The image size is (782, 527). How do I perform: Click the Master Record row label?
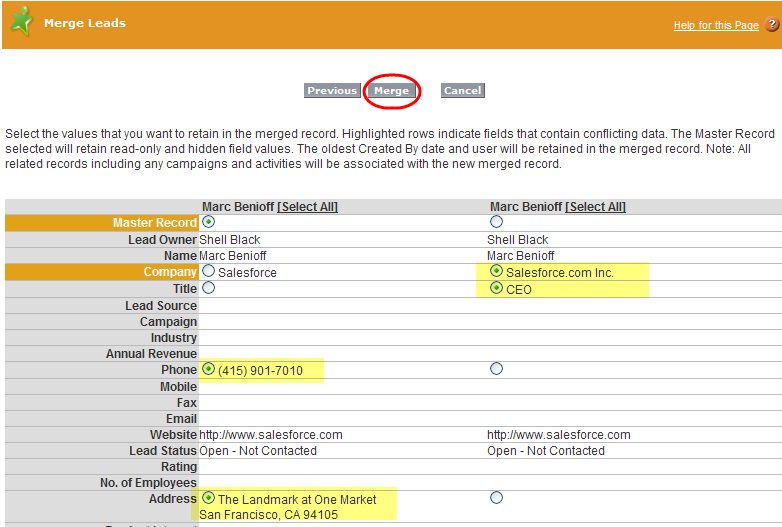click(x=155, y=223)
